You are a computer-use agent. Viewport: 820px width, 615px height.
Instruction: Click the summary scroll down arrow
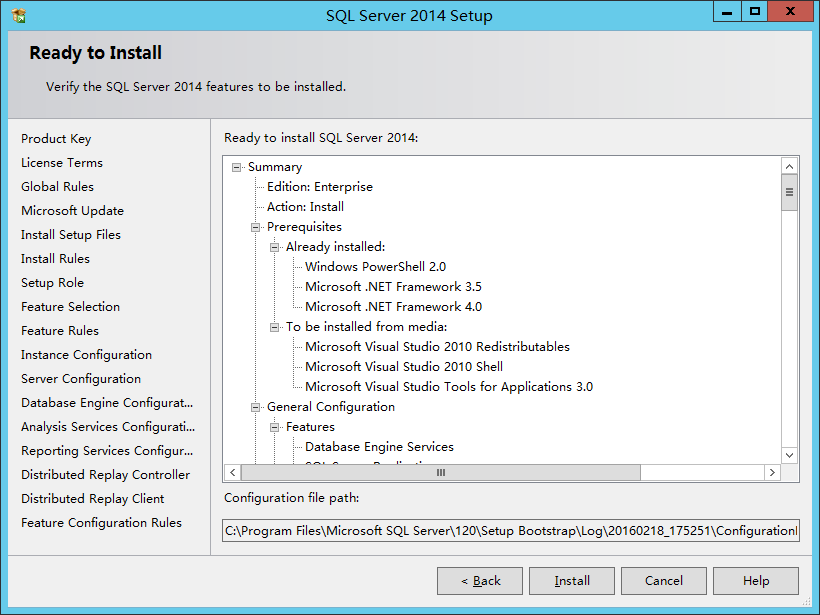[789, 455]
